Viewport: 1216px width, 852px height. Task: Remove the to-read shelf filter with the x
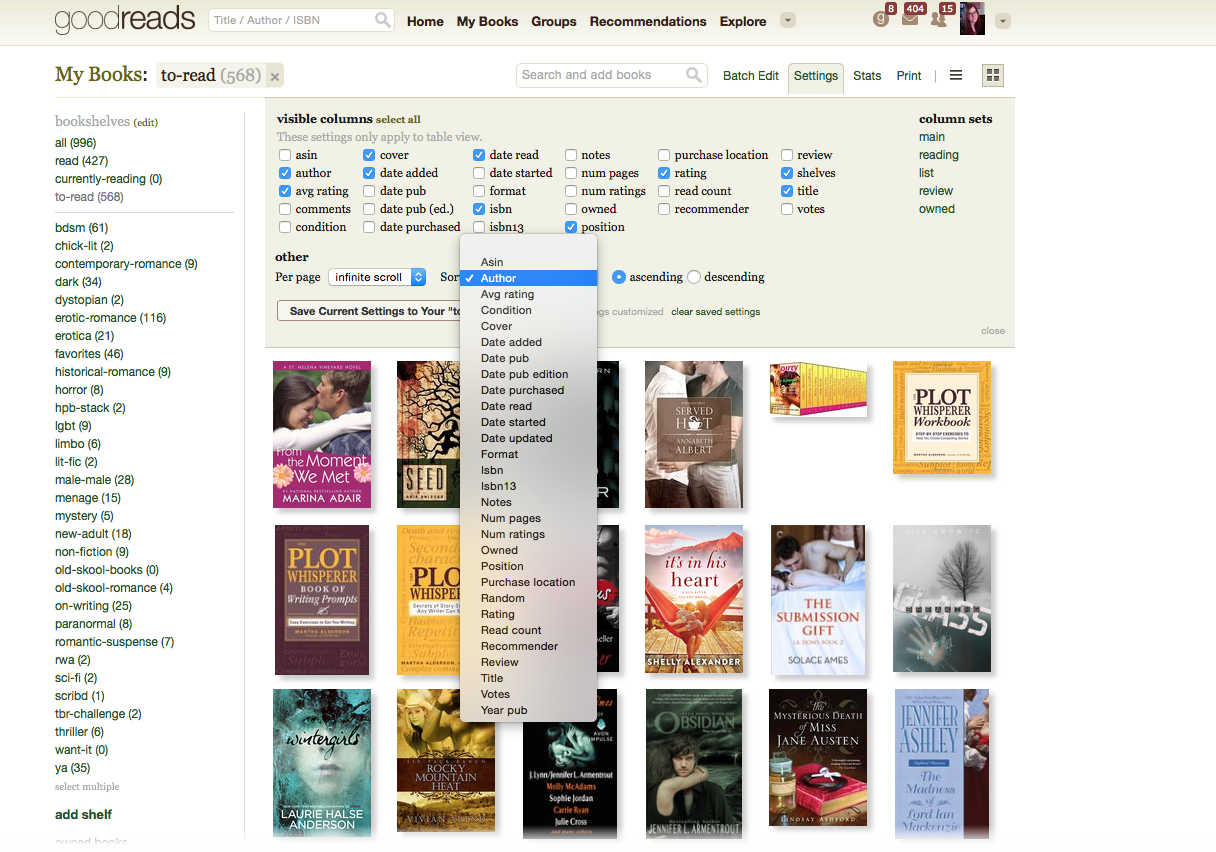point(275,76)
